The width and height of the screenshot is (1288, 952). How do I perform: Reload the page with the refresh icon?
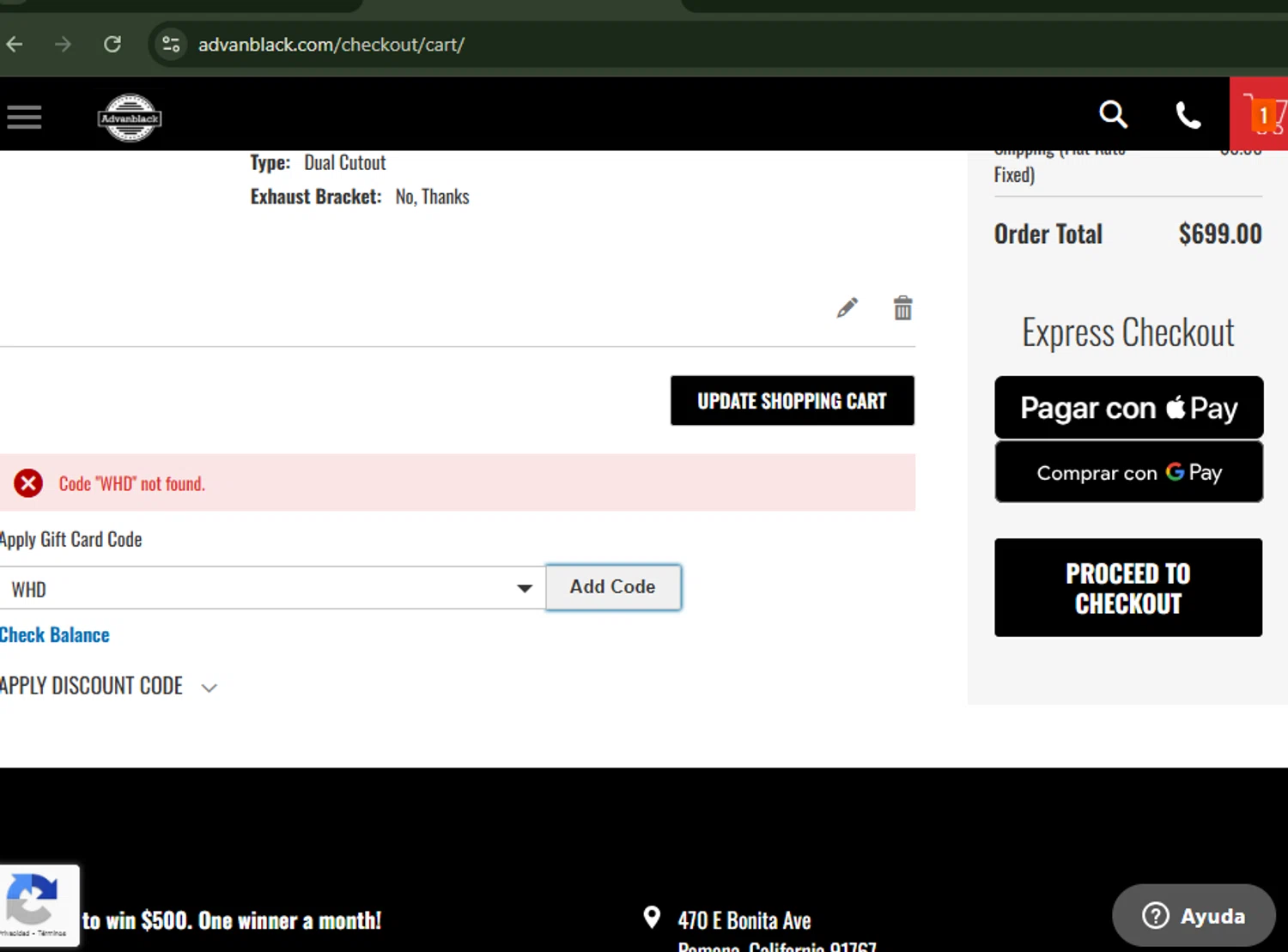pyautogui.click(x=112, y=44)
